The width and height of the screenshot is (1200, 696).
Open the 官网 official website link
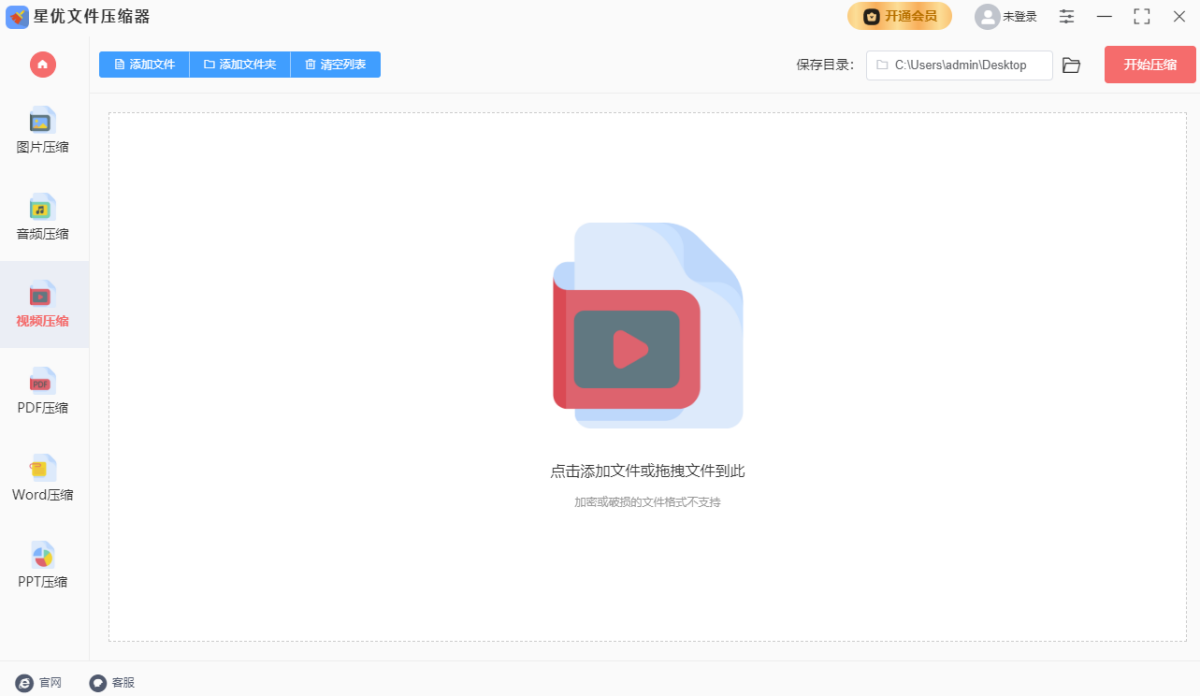[38, 682]
